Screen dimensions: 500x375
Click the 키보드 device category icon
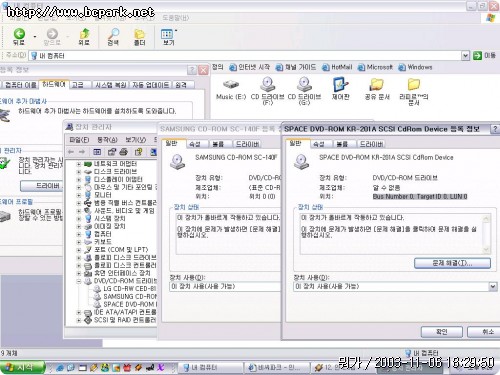[88, 242]
